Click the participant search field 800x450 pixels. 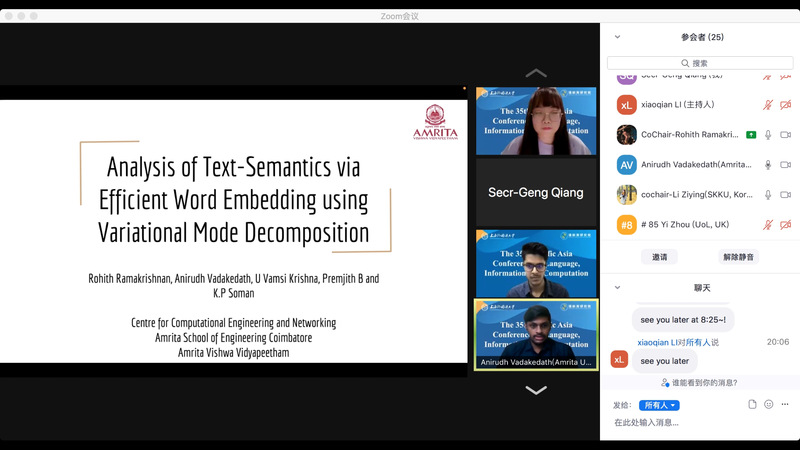700,63
